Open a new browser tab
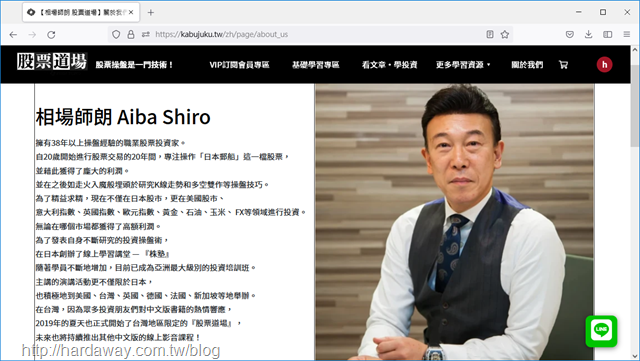The image size is (640, 361). pyautogui.click(x=151, y=12)
